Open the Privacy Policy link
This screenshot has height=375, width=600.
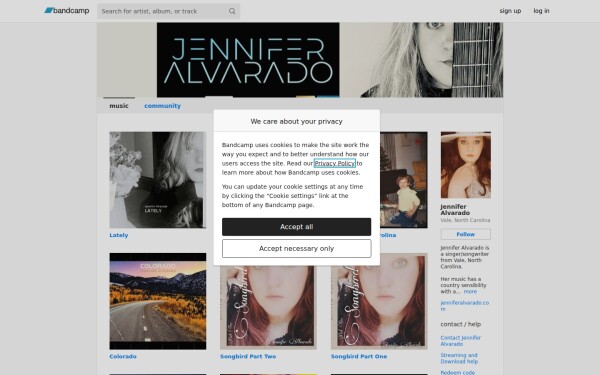(334, 163)
